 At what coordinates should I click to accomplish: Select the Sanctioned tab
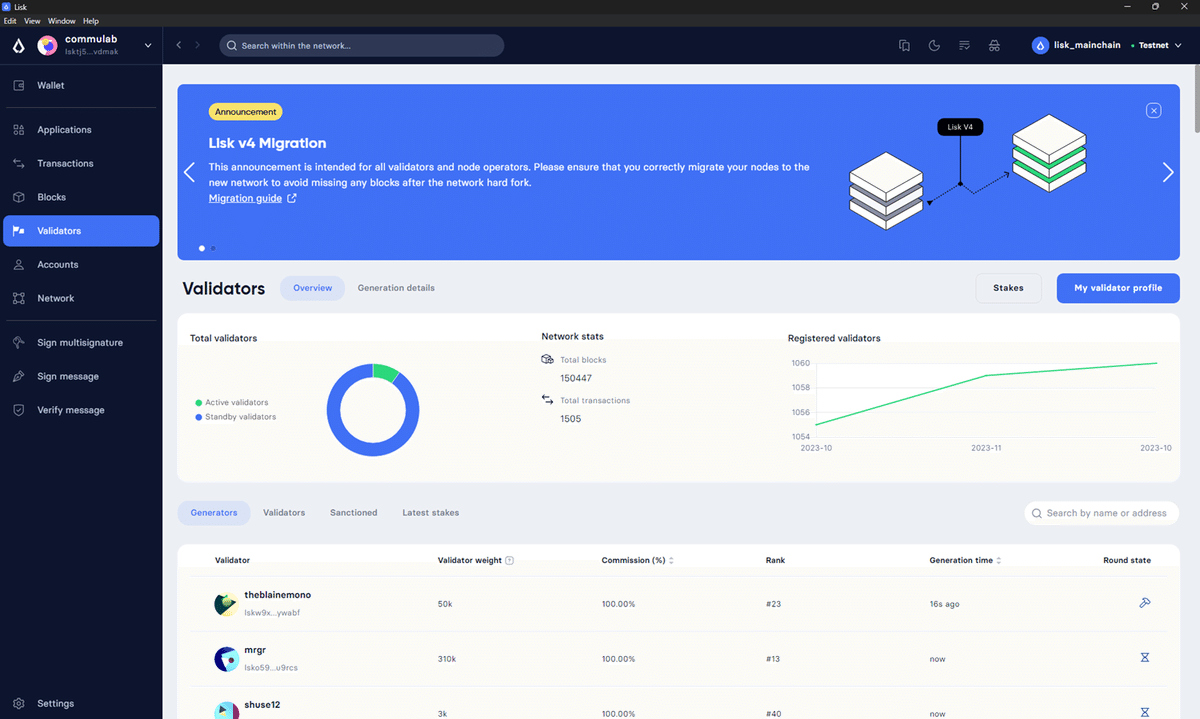pyautogui.click(x=354, y=513)
